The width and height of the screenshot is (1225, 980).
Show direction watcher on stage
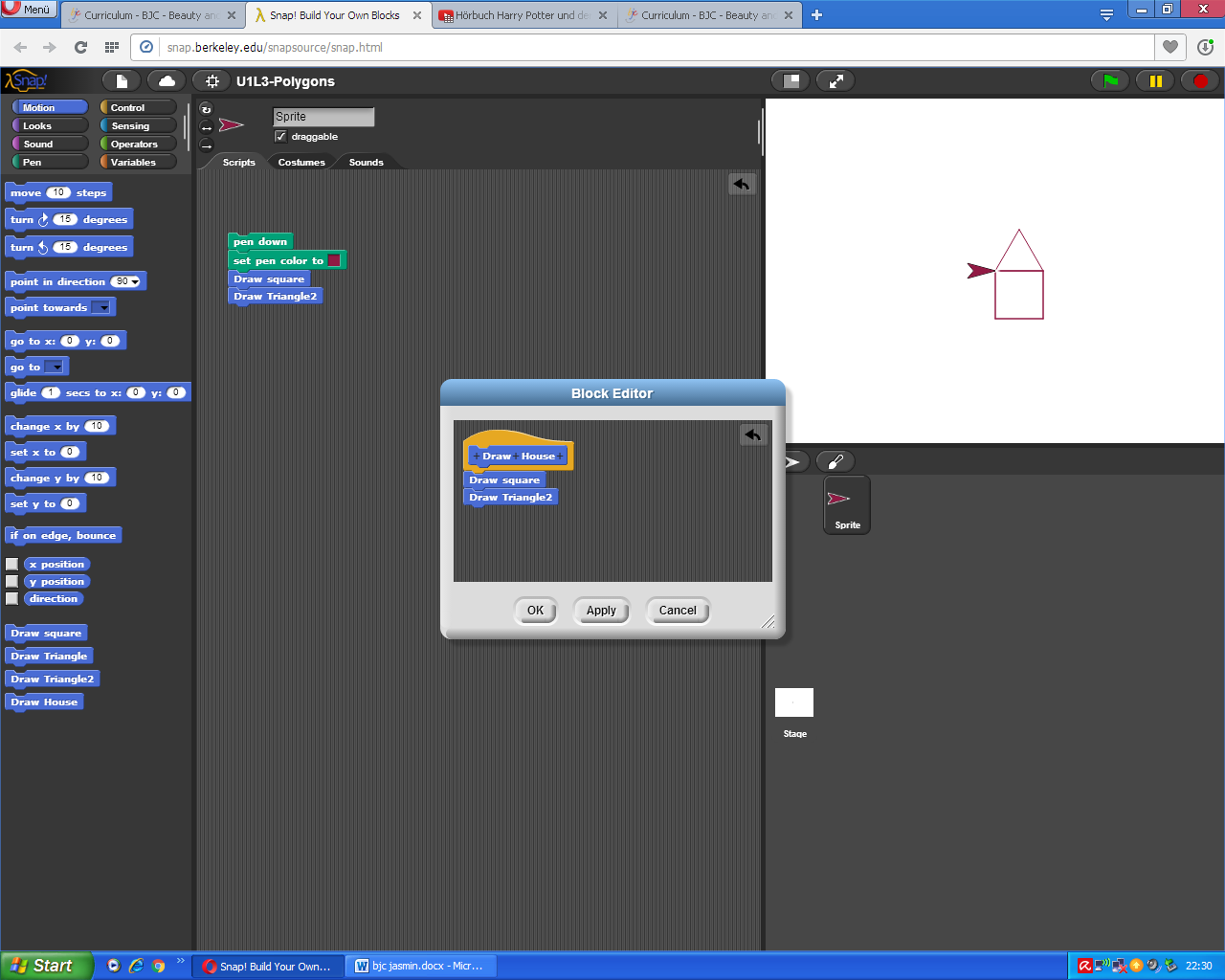pos(12,599)
